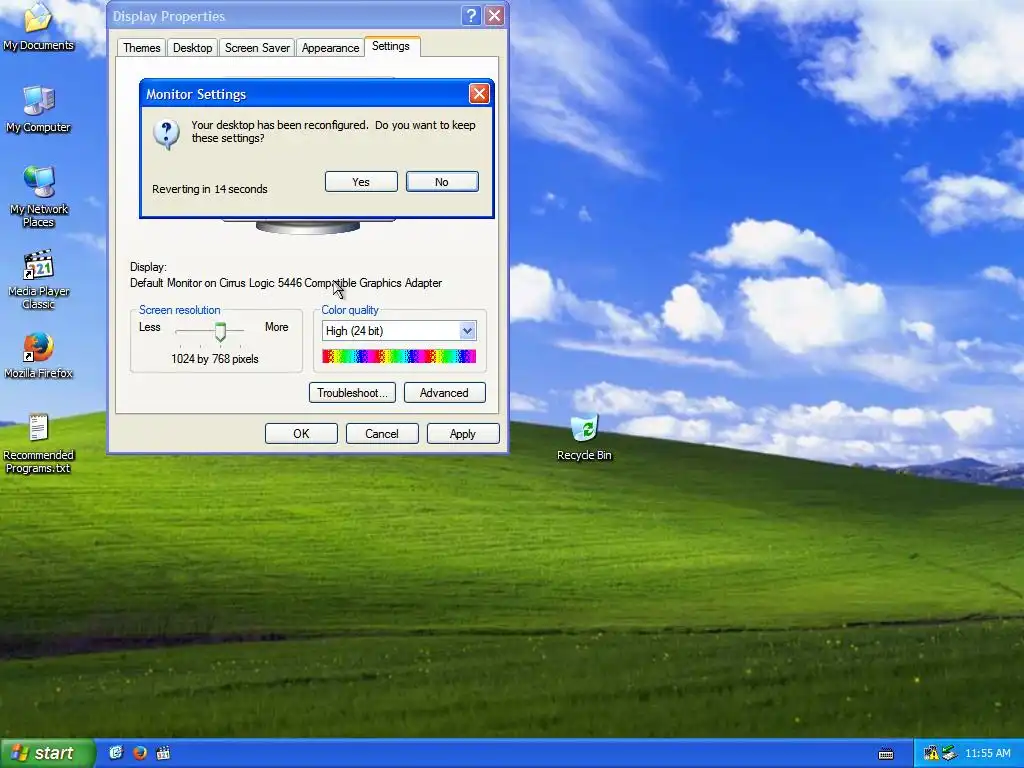Select Media Player Classic shortcut
This screenshot has height=768, width=1024.
[x=38, y=279]
